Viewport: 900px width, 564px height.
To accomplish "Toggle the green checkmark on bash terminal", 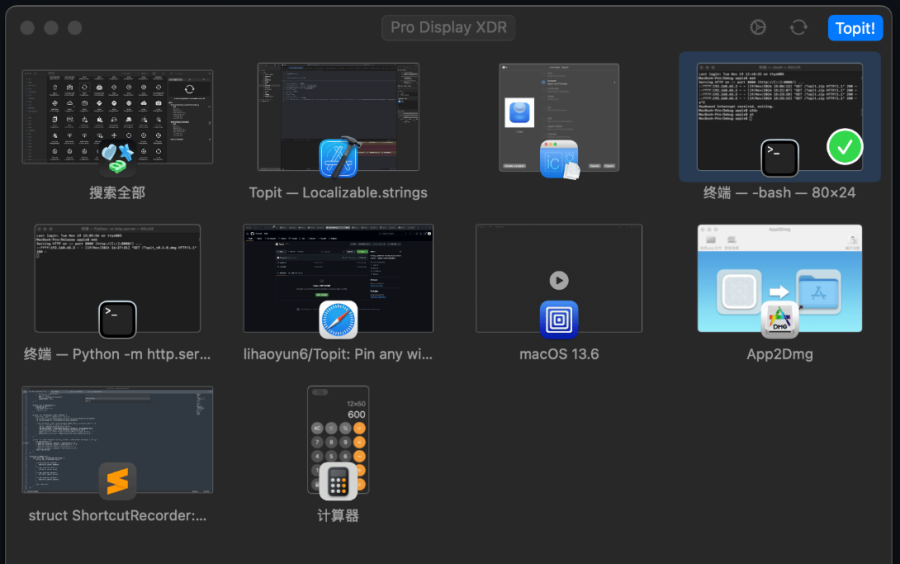I will click(x=844, y=147).
